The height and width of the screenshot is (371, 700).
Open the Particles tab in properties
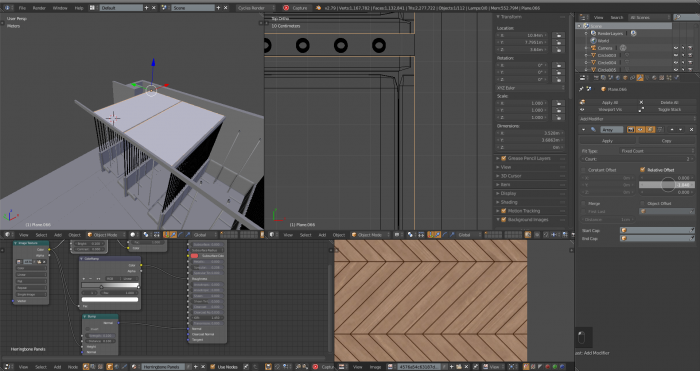click(x=669, y=78)
